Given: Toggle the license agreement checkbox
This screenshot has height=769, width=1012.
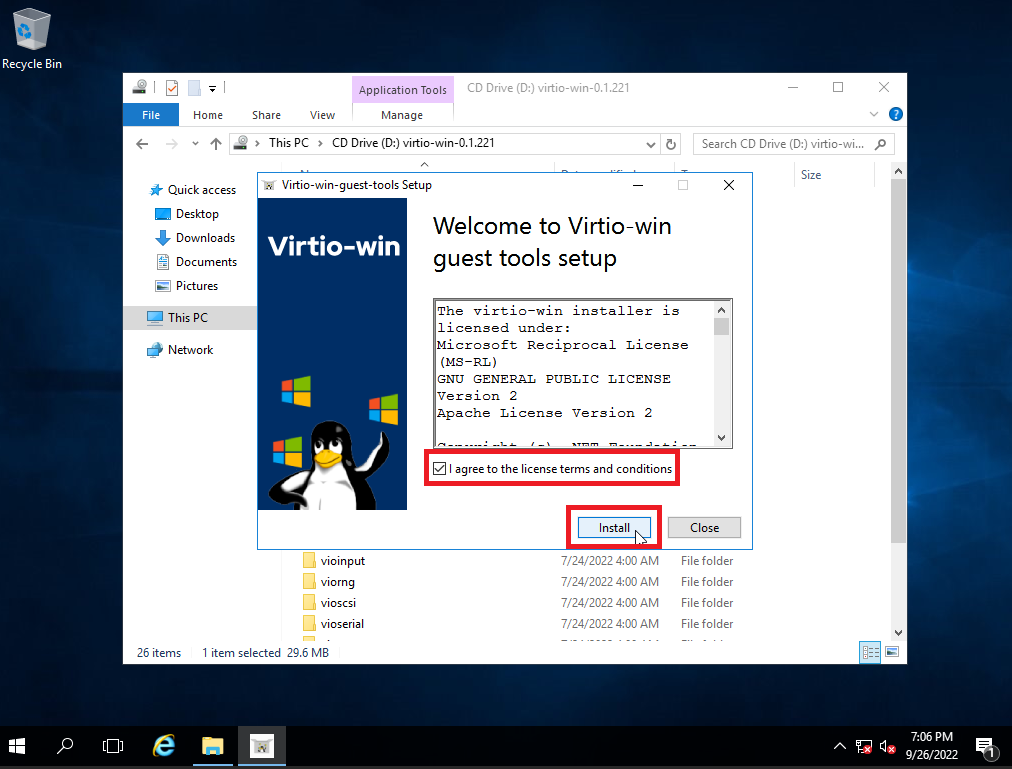Looking at the screenshot, I should tap(440, 469).
